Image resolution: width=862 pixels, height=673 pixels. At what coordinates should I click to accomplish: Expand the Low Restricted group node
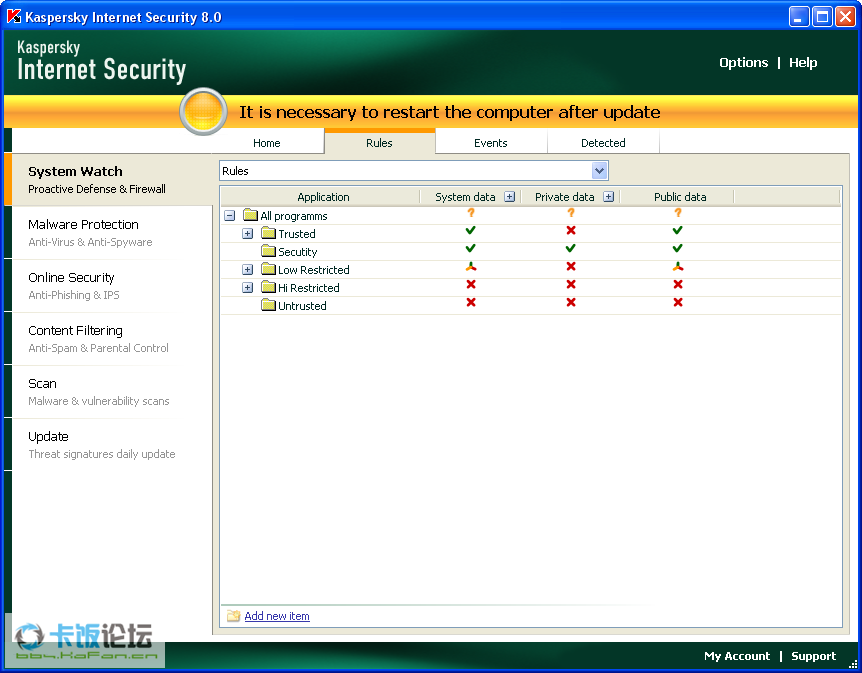pos(247,269)
